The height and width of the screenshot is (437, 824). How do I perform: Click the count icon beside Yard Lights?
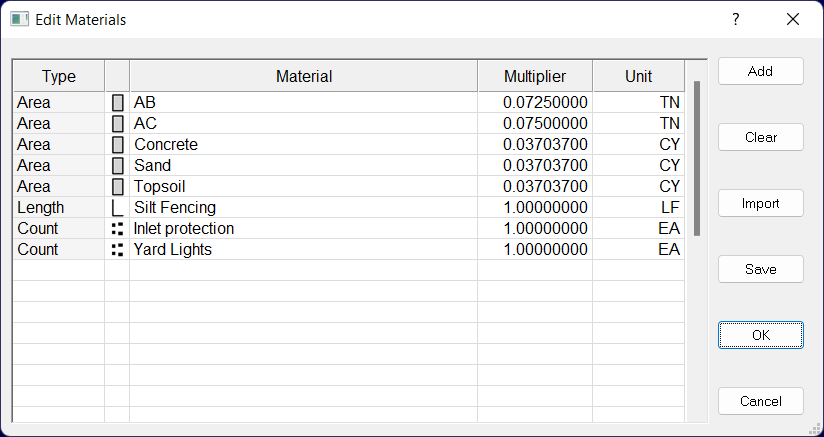pyautogui.click(x=118, y=250)
